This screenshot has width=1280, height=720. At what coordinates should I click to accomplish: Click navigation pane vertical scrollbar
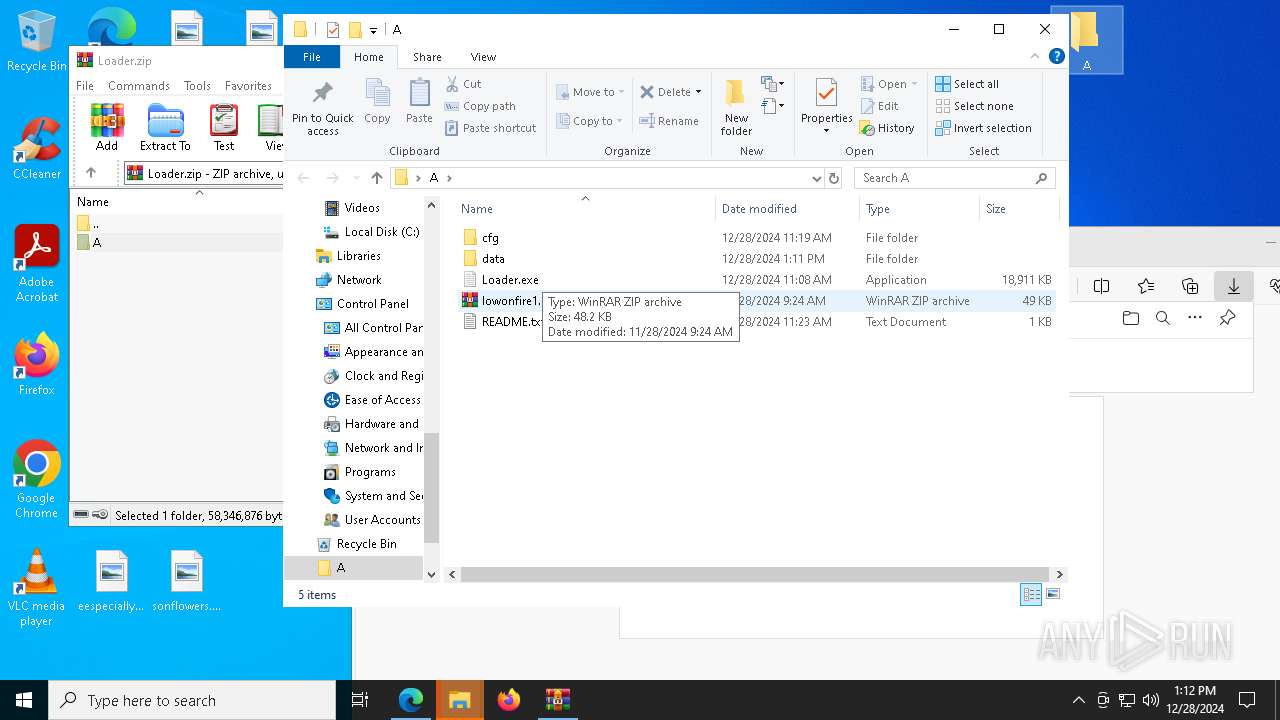pos(432,489)
